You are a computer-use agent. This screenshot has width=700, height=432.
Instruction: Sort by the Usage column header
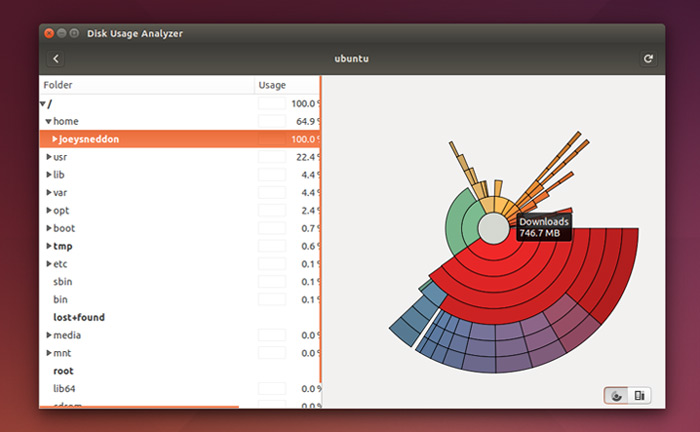[286, 85]
